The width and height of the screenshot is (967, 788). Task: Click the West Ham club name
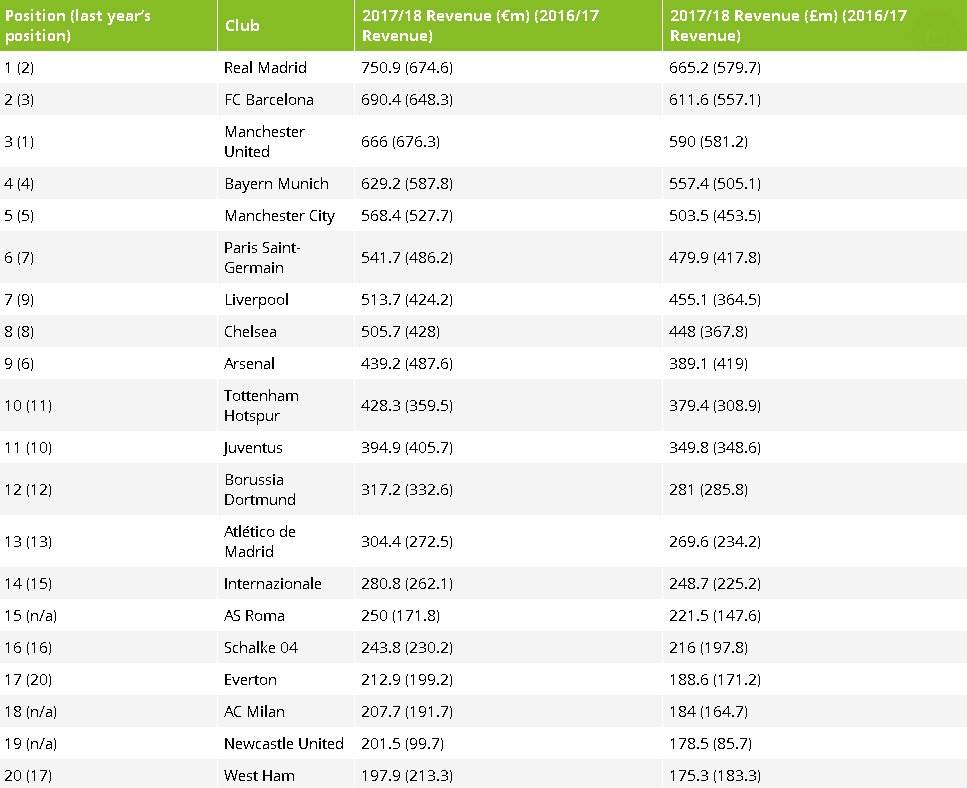(259, 776)
